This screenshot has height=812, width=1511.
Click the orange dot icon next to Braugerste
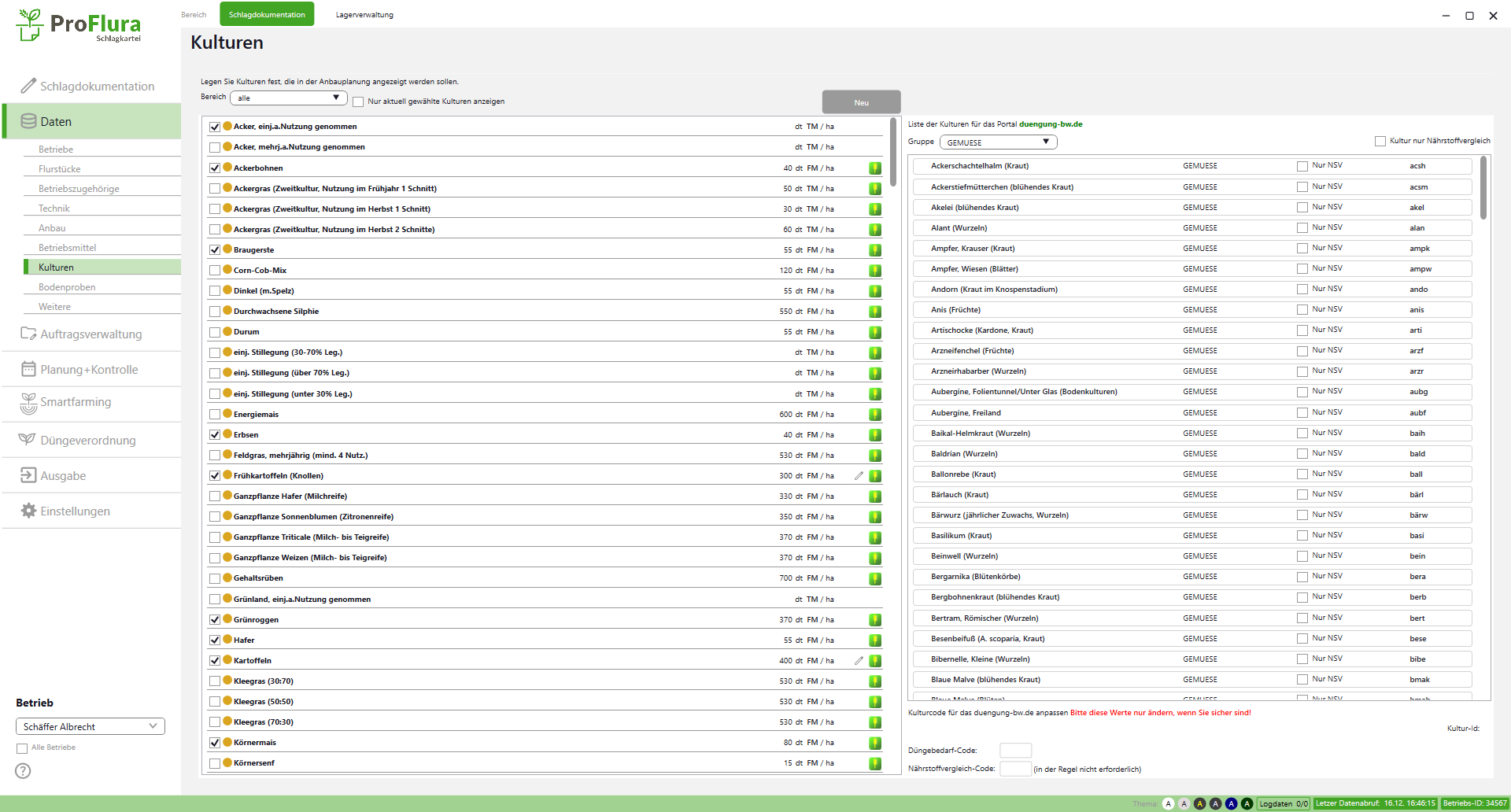(227, 249)
